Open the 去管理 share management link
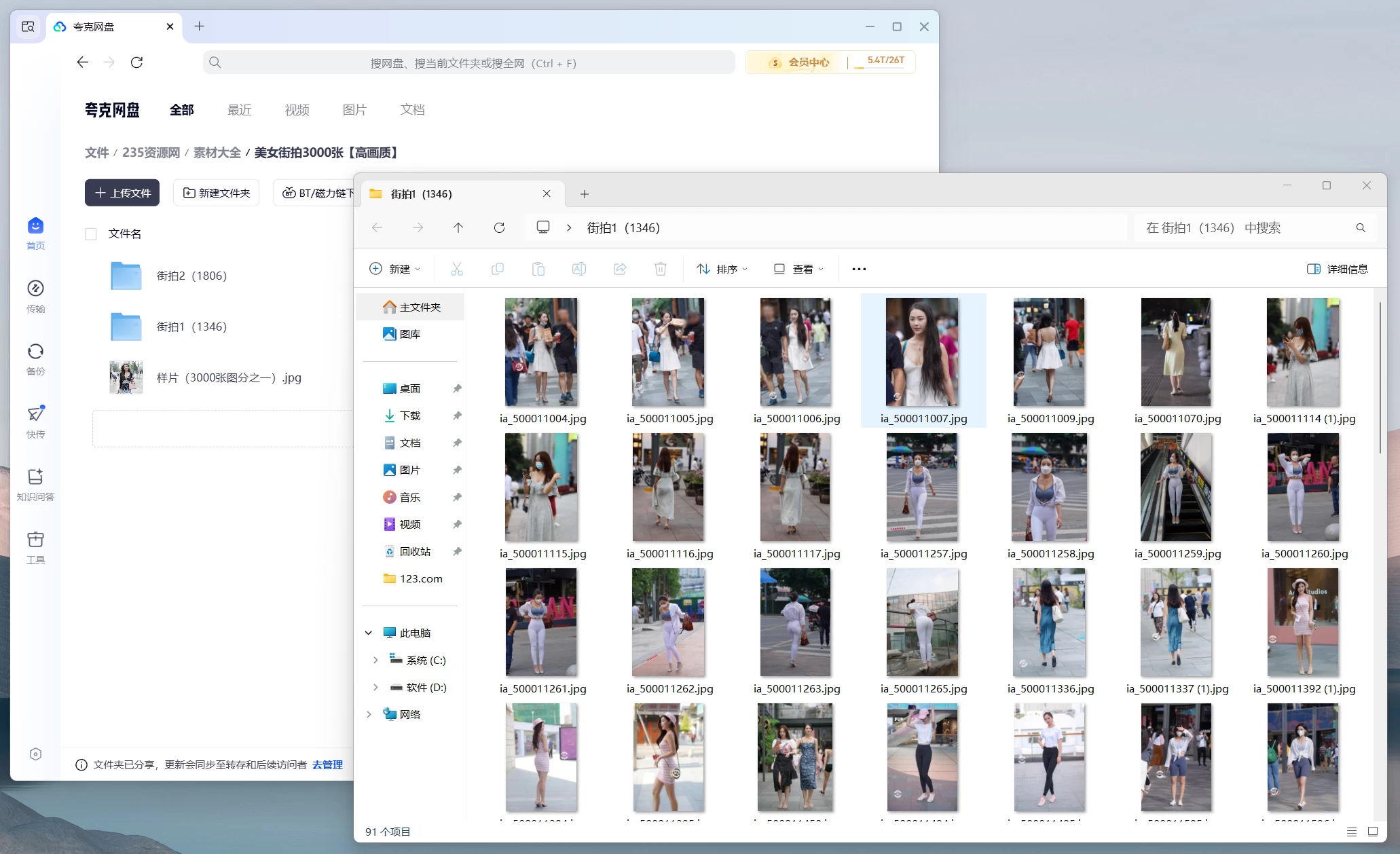 [x=327, y=764]
